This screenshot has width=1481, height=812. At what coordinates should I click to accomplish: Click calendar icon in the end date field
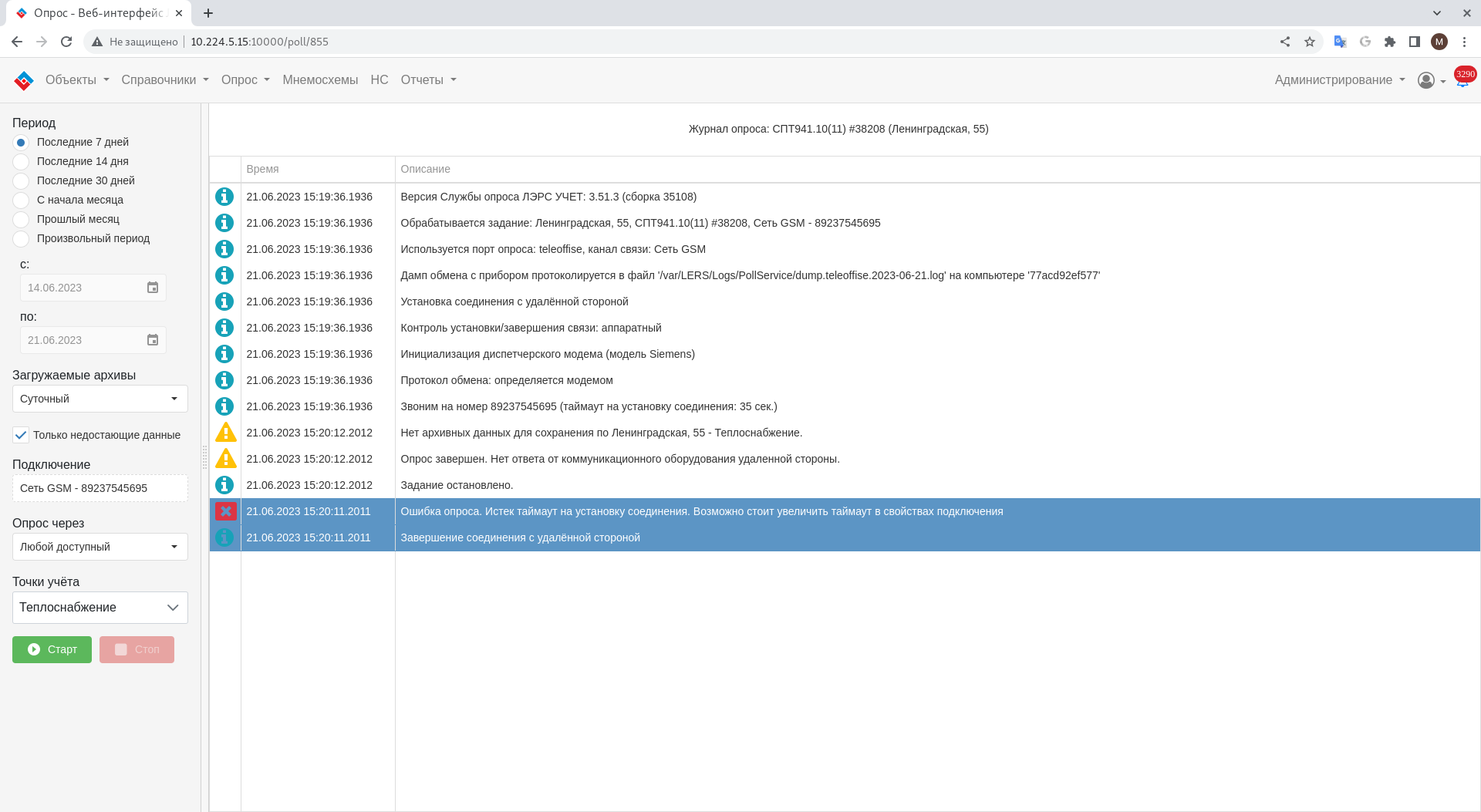[x=153, y=340]
